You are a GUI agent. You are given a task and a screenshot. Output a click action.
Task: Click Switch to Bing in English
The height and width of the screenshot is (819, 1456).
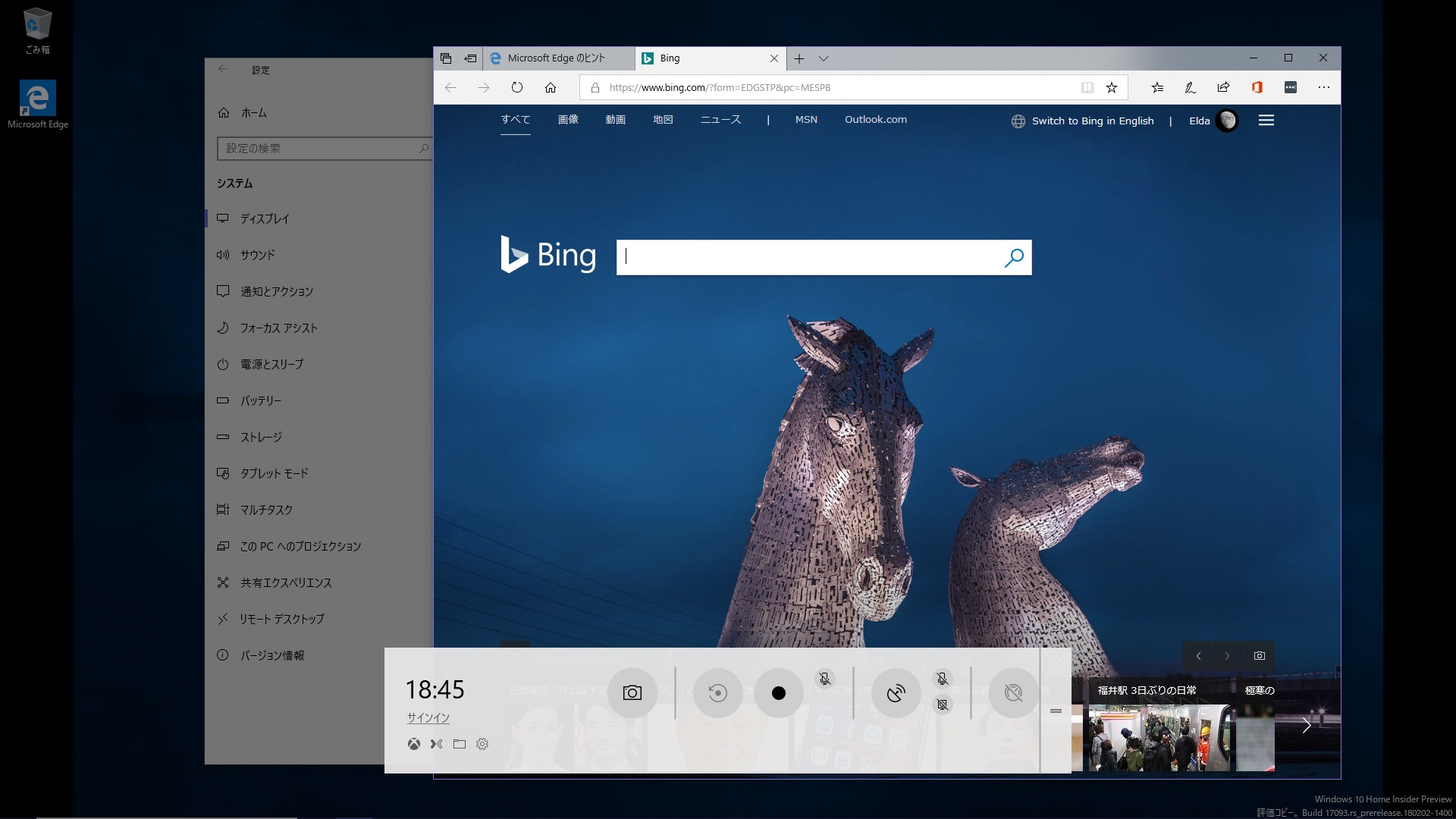1083,121
